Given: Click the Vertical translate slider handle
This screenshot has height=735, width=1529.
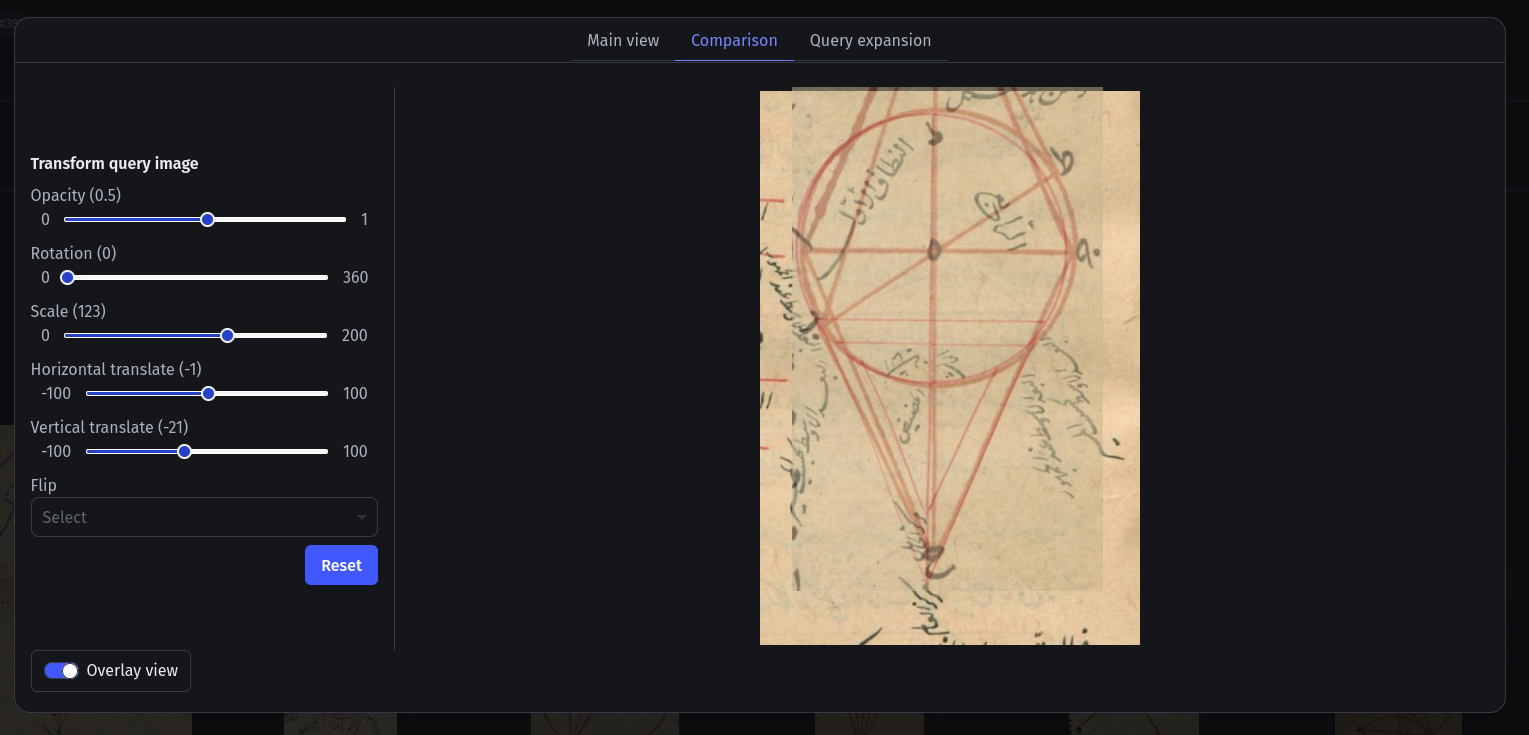Looking at the screenshot, I should tap(184, 451).
